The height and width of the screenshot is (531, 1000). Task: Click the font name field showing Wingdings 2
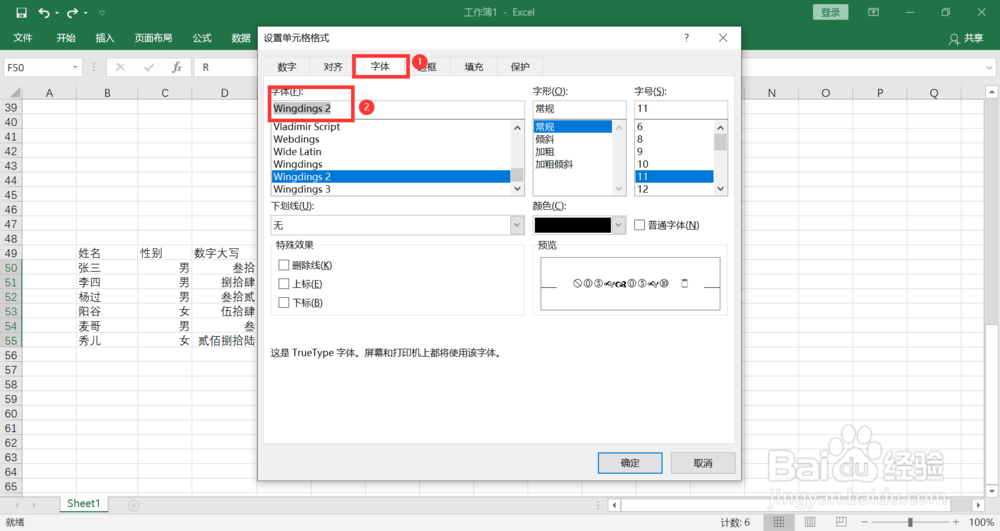(397, 109)
